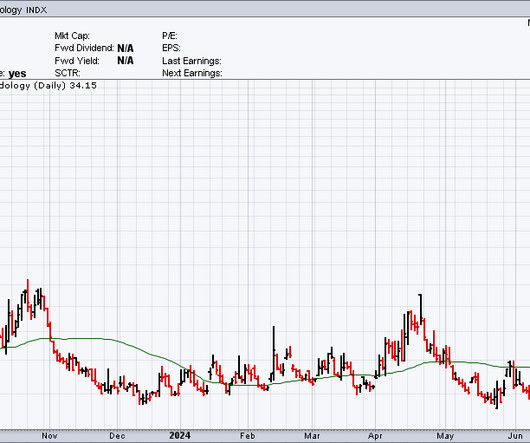Click the 'Fwd Dividend:' label
Screen dimensions: 530x443
click(84, 48)
